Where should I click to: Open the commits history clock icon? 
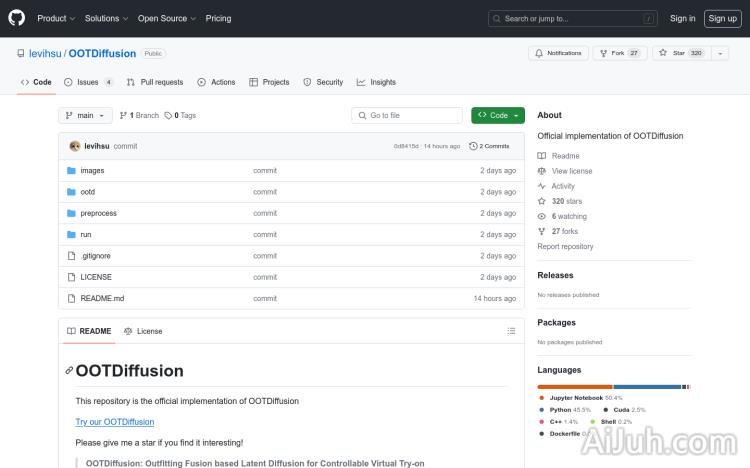pyautogui.click(x=474, y=146)
